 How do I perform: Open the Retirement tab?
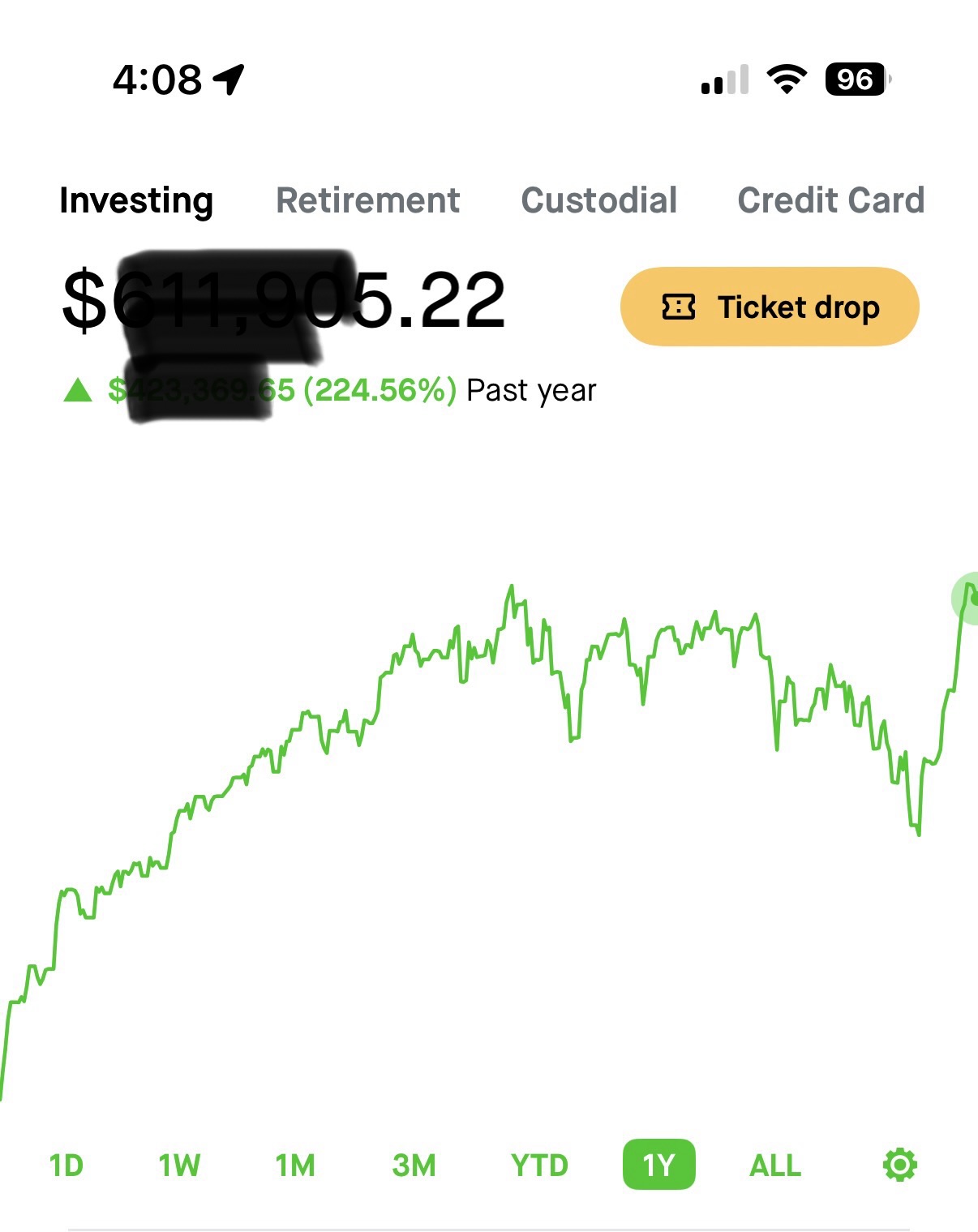[368, 200]
